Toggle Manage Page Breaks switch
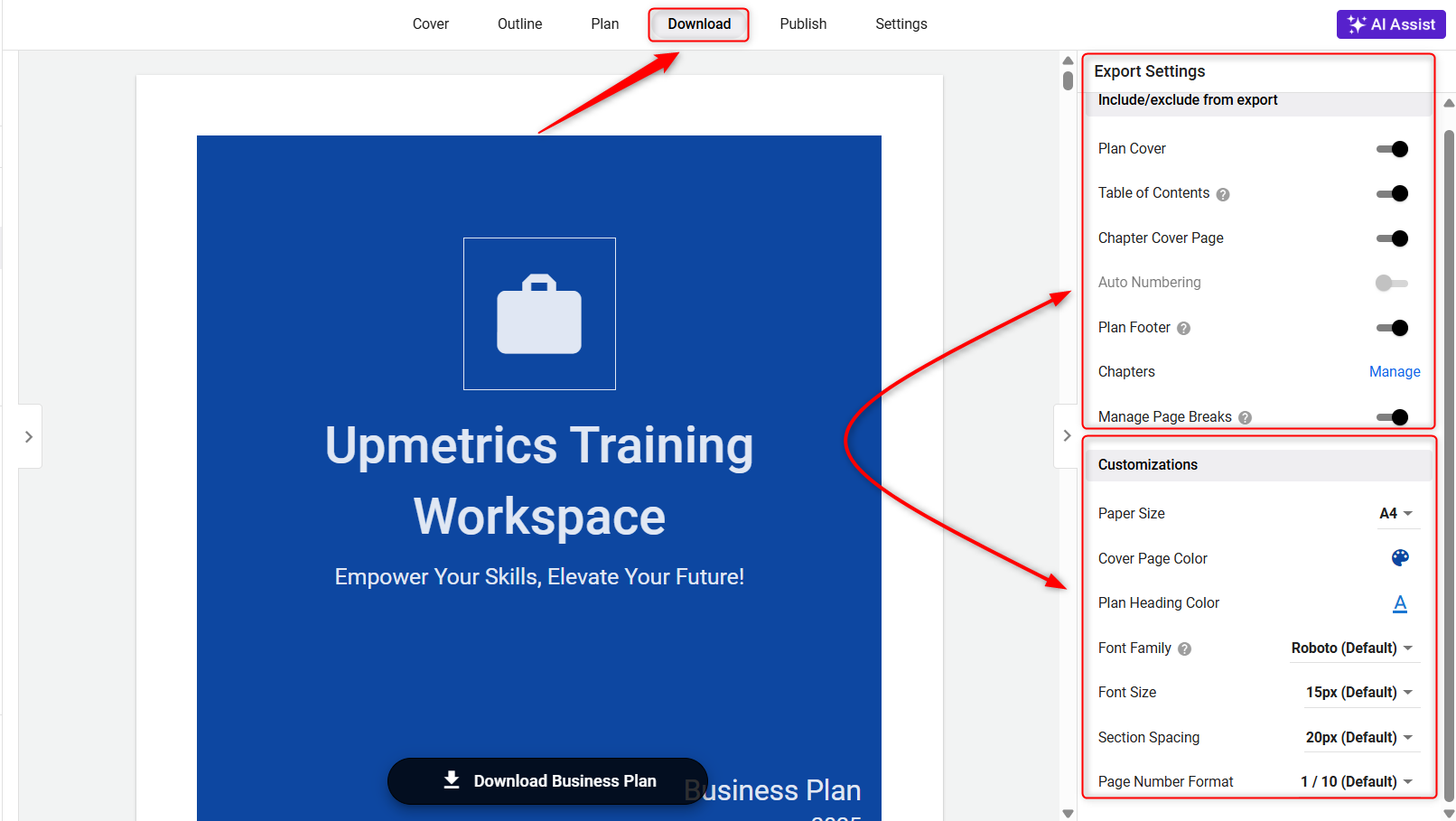The width and height of the screenshot is (1456, 821). pos(1392,416)
